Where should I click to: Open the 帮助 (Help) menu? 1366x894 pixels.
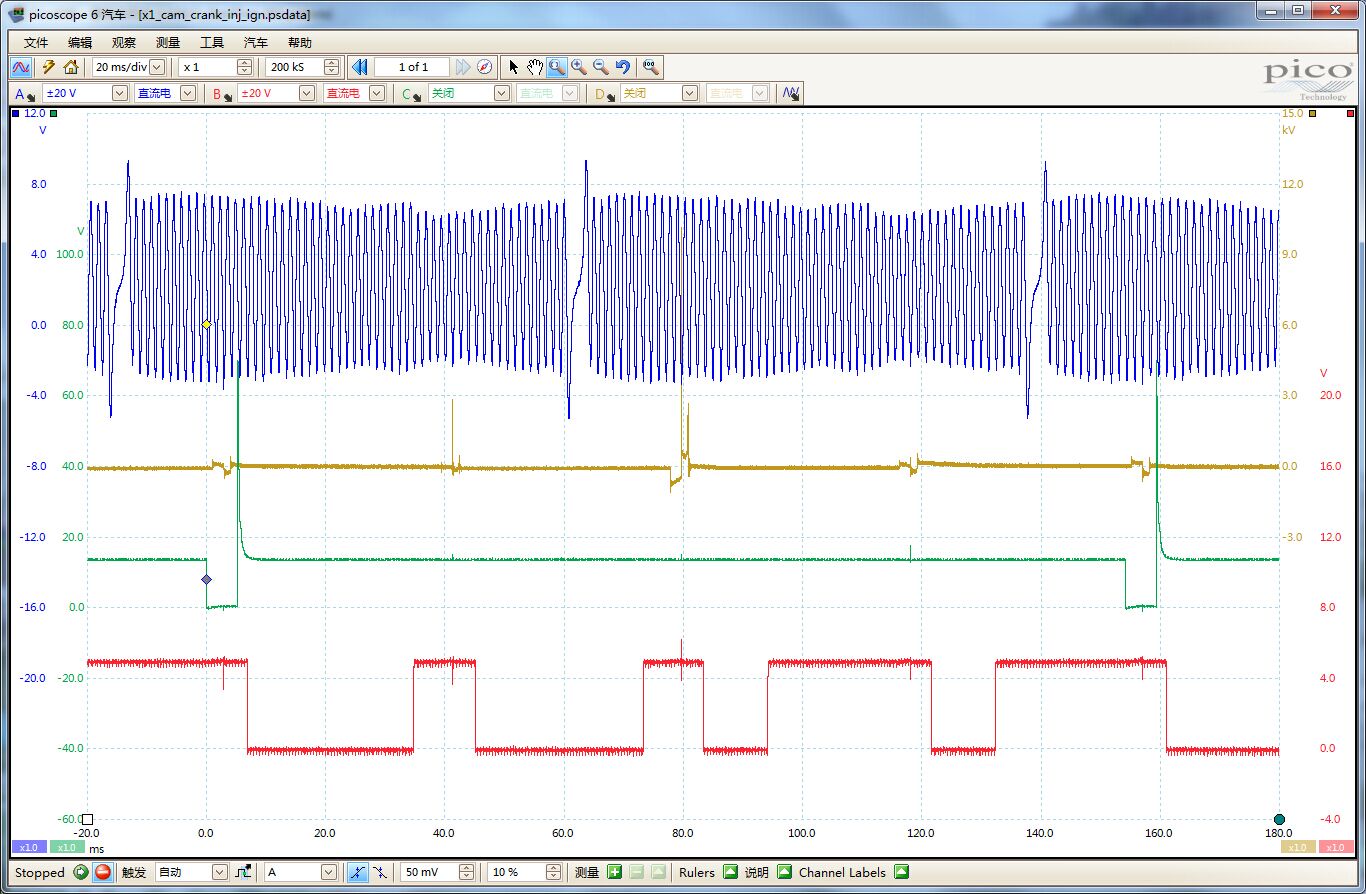300,42
